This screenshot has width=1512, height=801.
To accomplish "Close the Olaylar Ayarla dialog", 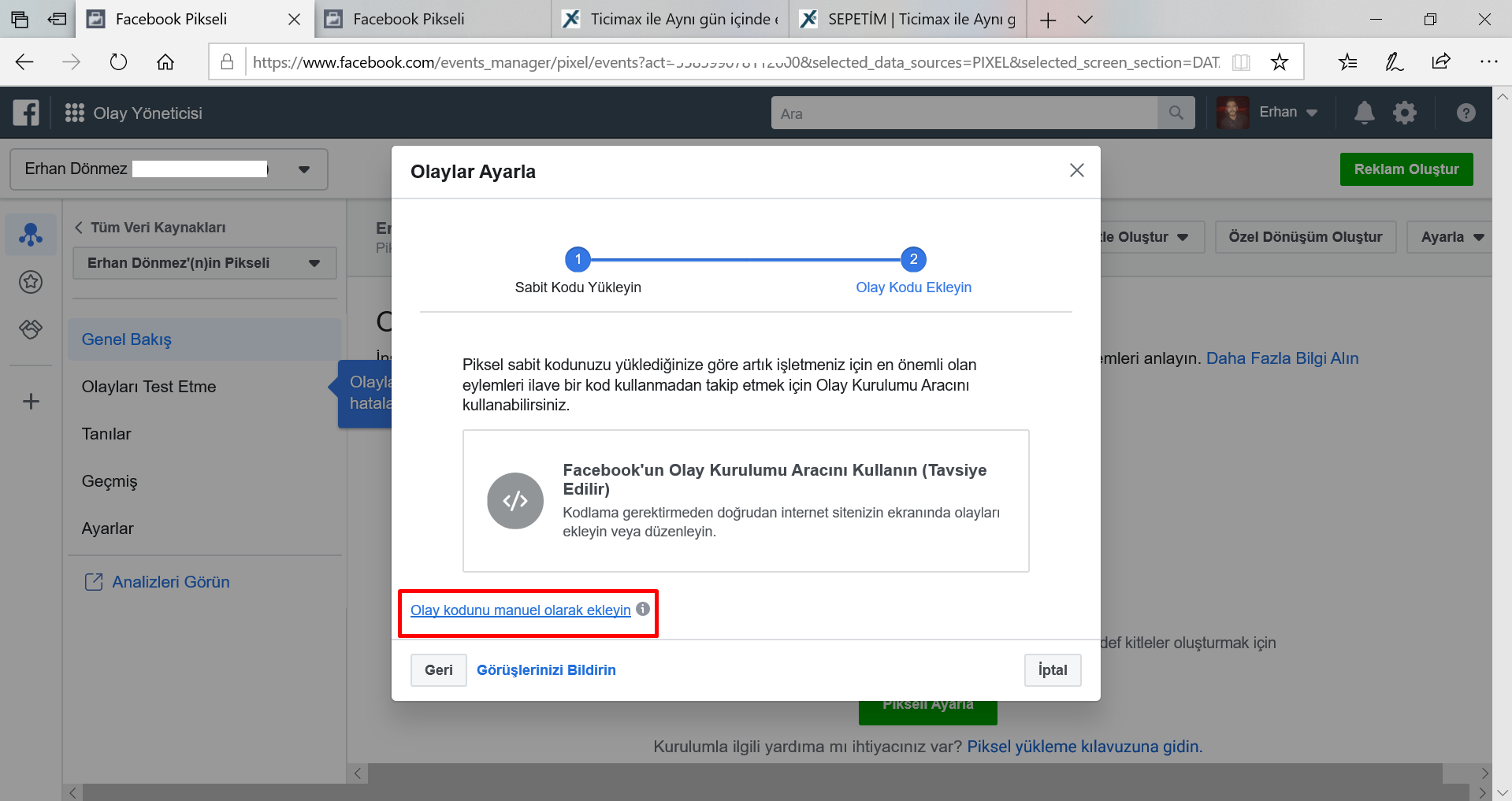I will [x=1077, y=170].
